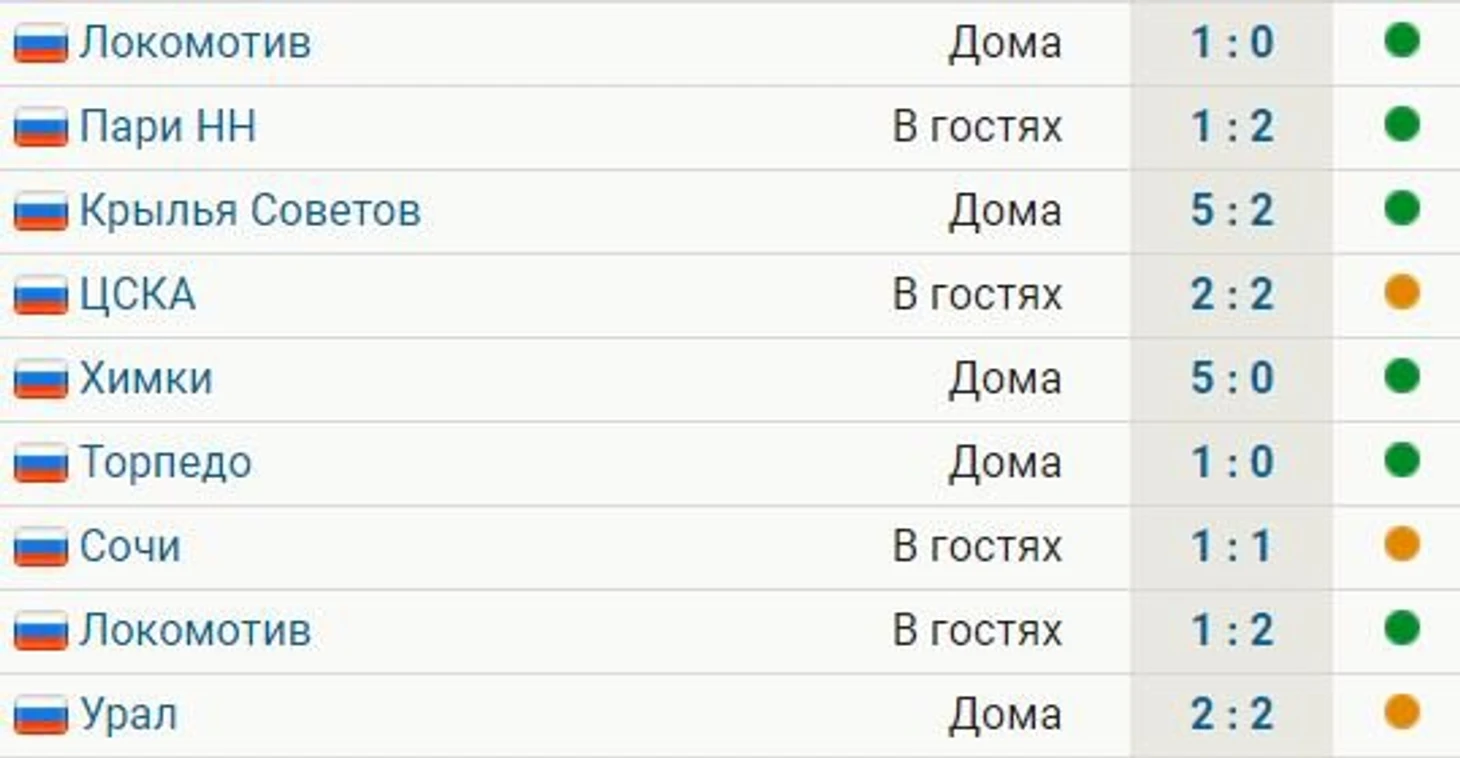Image resolution: width=1460 pixels, height=758 pixels.
Task: Click the green win dot for Химки
Action: pyautogui.click(x=1402, y=377)
